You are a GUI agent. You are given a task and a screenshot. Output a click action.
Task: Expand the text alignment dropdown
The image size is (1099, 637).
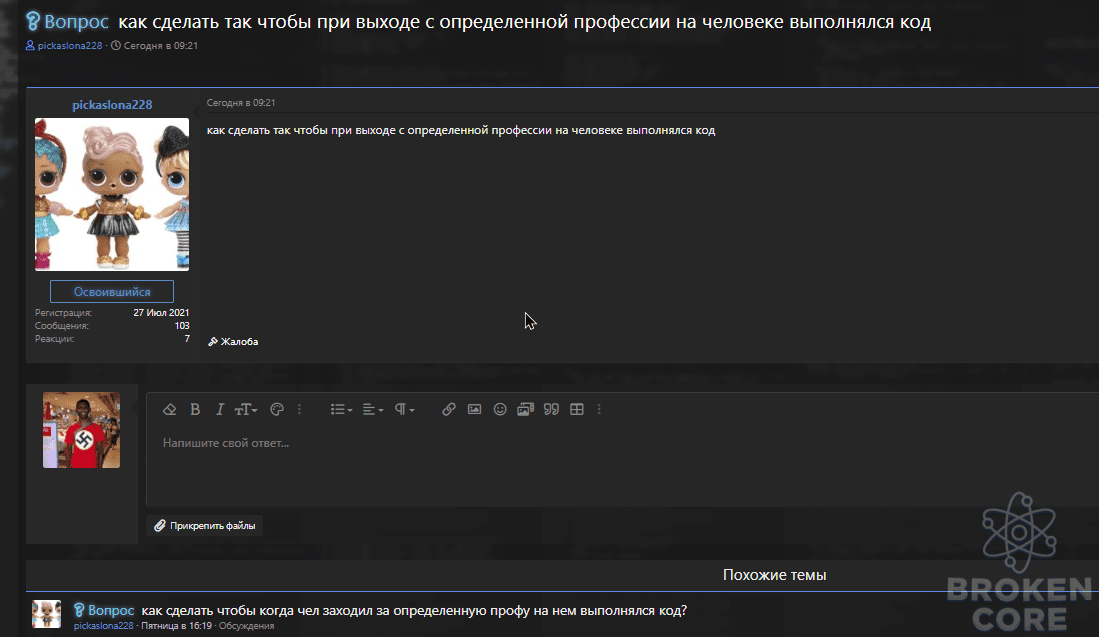(373, 409)
